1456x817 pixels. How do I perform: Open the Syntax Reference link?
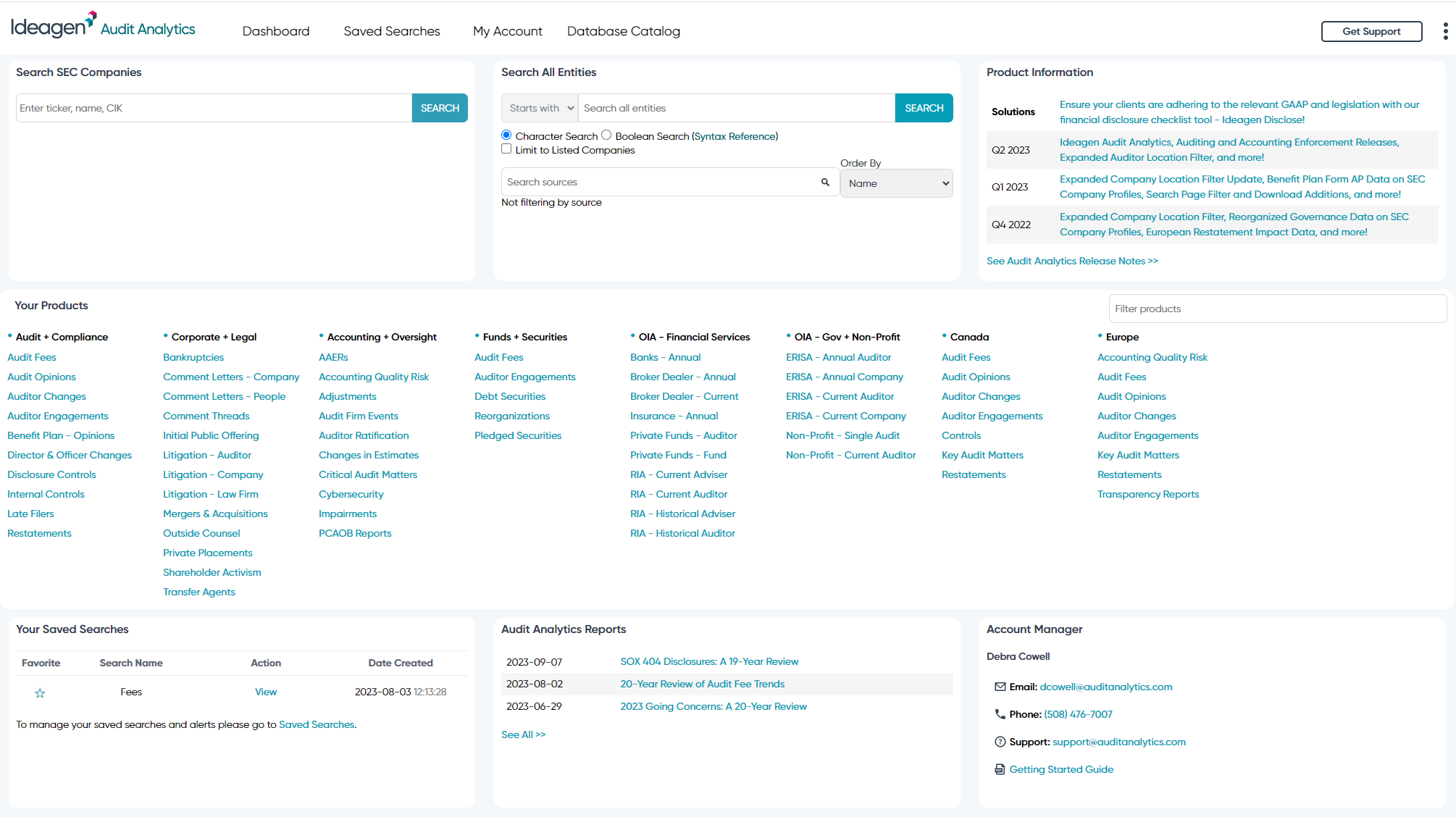click(735, 136)
